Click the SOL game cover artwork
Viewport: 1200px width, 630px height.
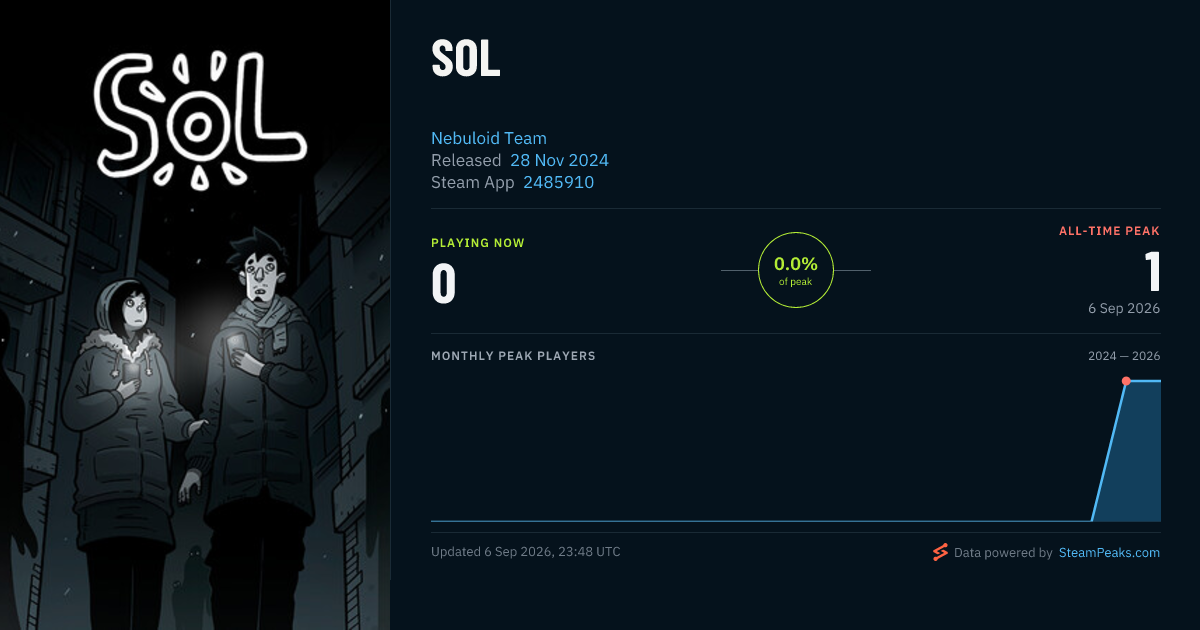(195, 315)
